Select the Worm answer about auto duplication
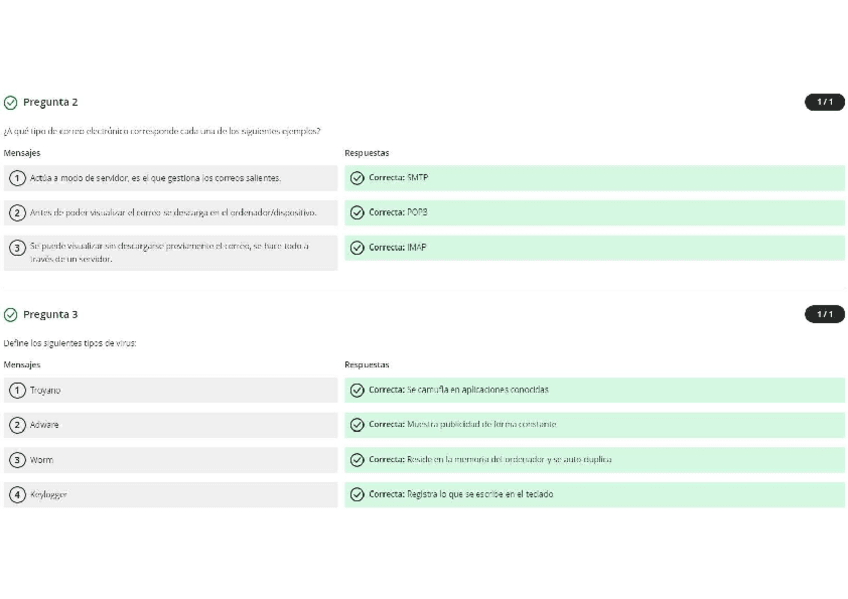The image size is (848, 599). tap(594, 460)
